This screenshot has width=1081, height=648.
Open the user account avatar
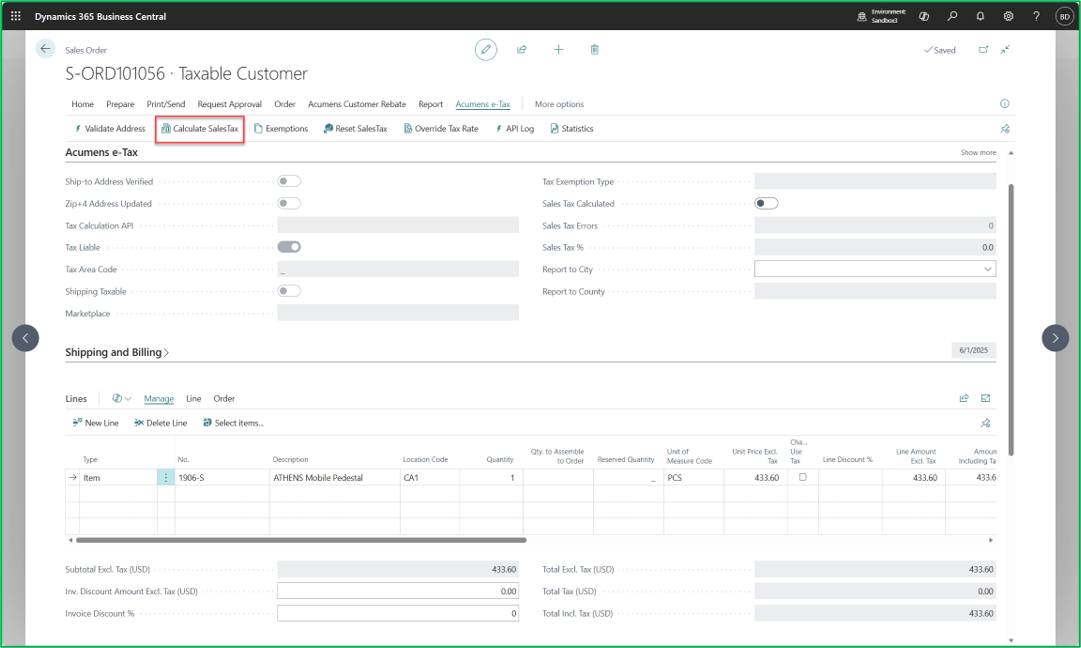point(1064,17)
